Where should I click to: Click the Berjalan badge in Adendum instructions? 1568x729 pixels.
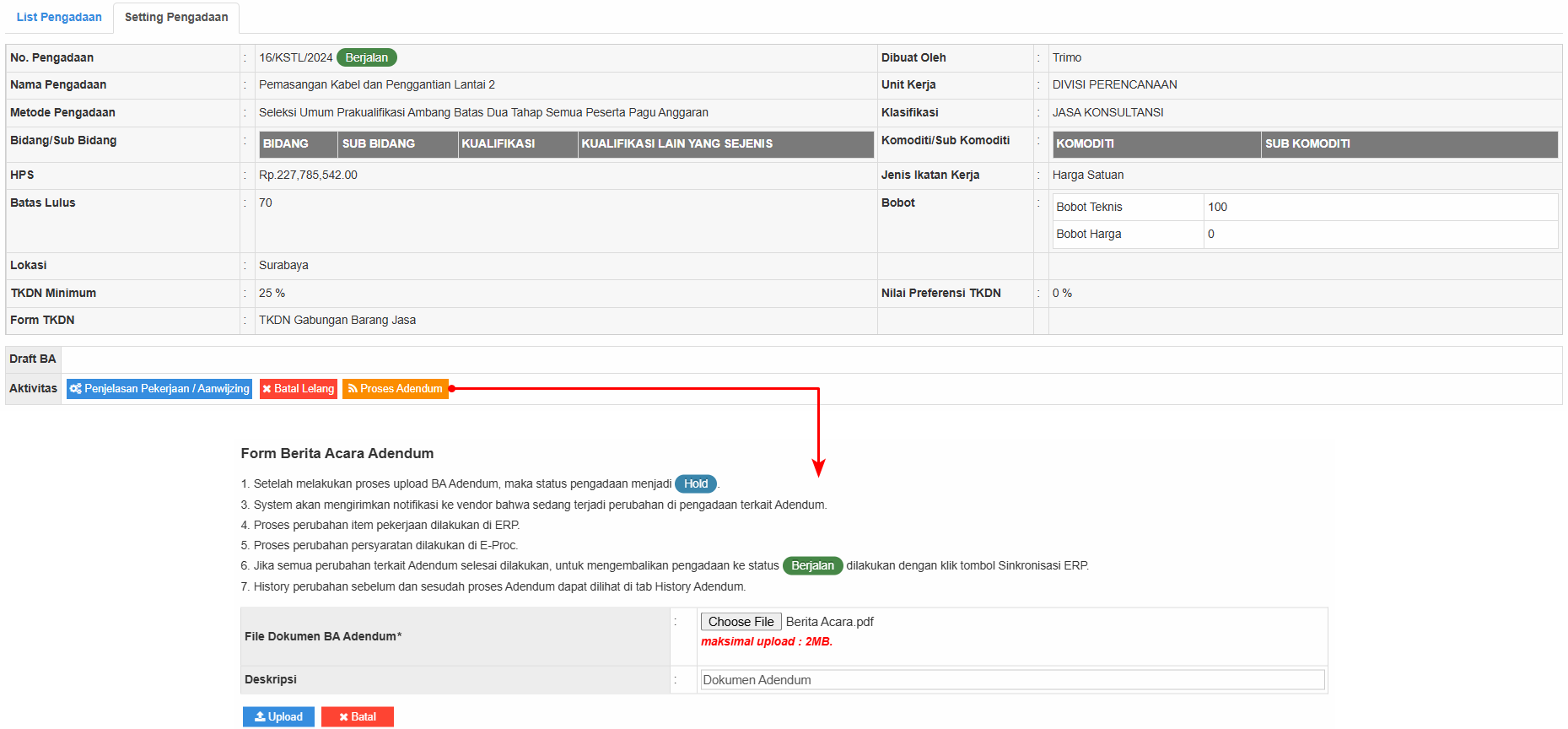coord(812,566)
